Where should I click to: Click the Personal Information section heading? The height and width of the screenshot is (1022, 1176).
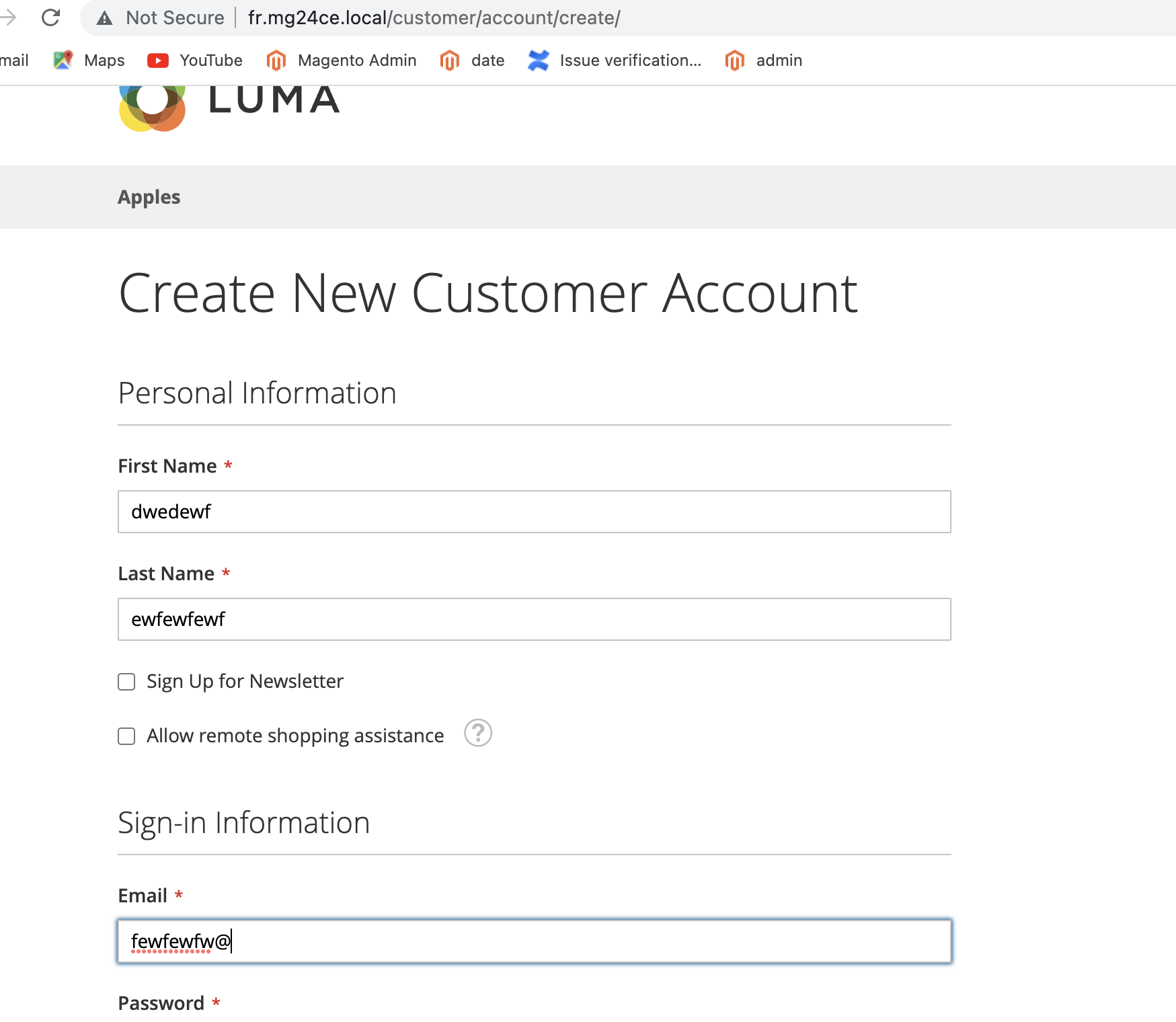tap(257, 393)
